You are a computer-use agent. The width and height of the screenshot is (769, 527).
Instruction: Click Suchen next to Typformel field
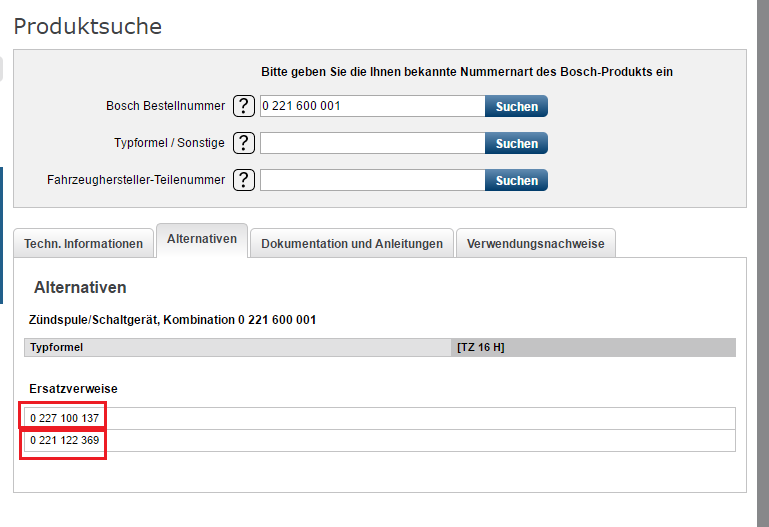coord(516,143)
